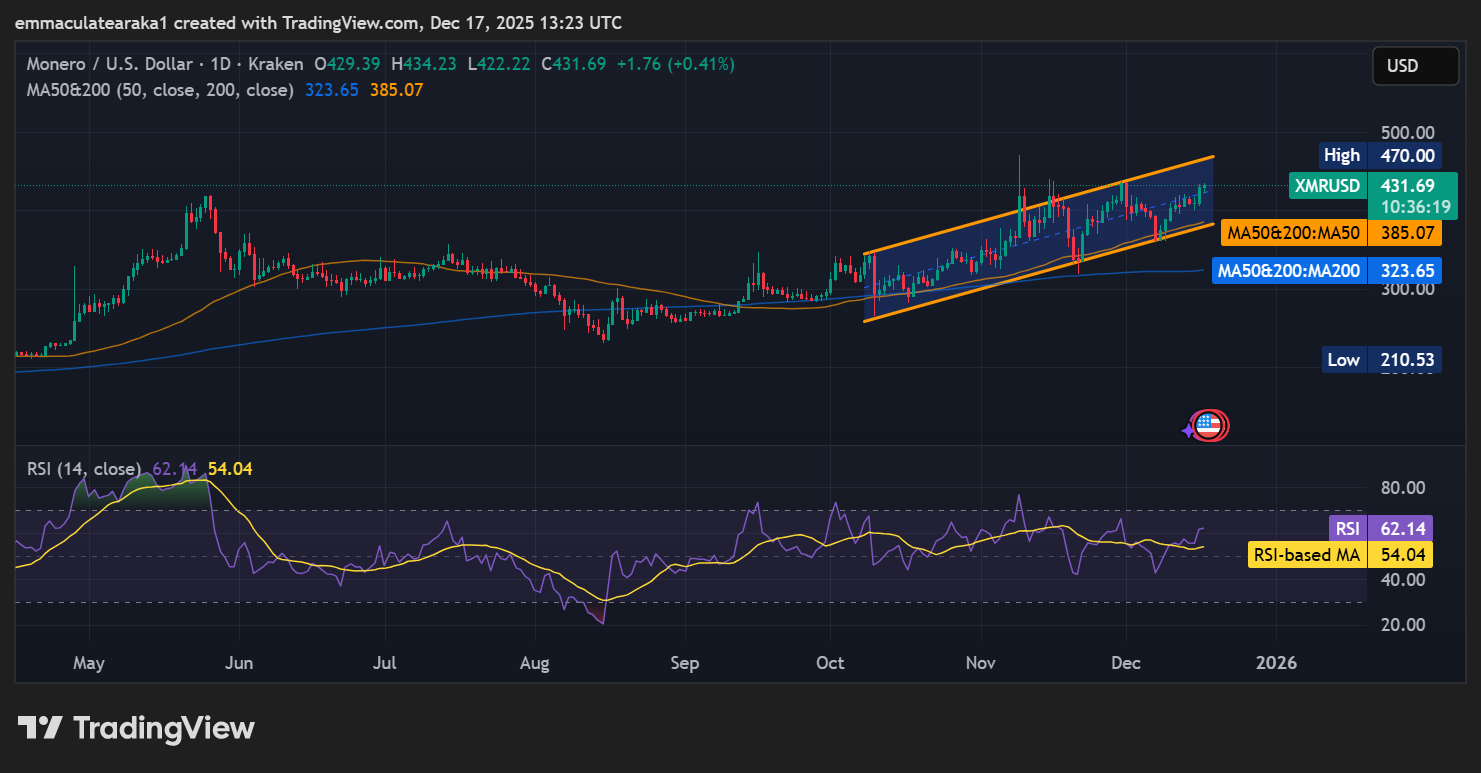Viewport: 1481px width, 773px height.
Task: Click the 500.00 price scale value
Action: point(1407,132)
